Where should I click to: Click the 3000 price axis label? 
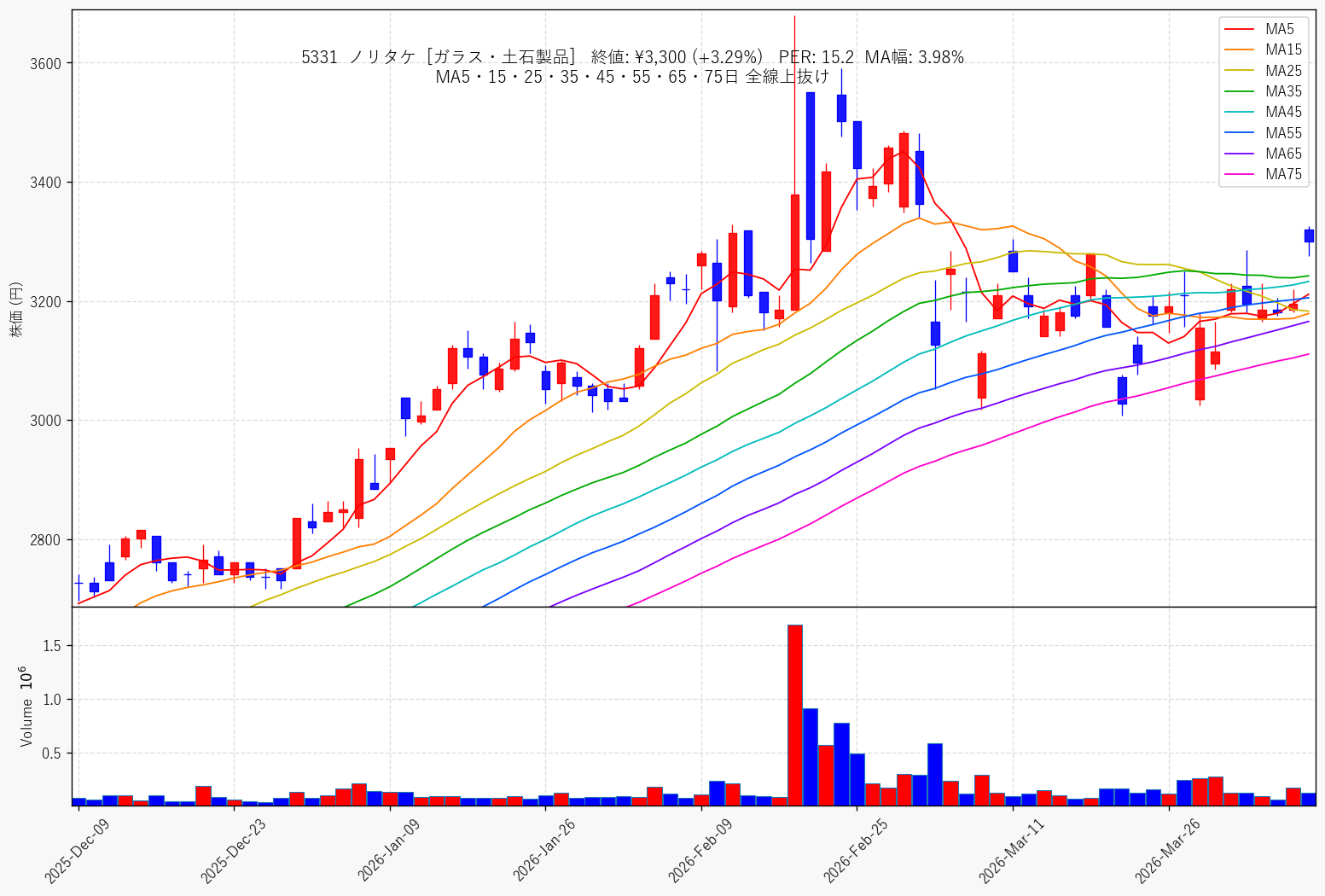pyautogui.click(x=45, y=421)
